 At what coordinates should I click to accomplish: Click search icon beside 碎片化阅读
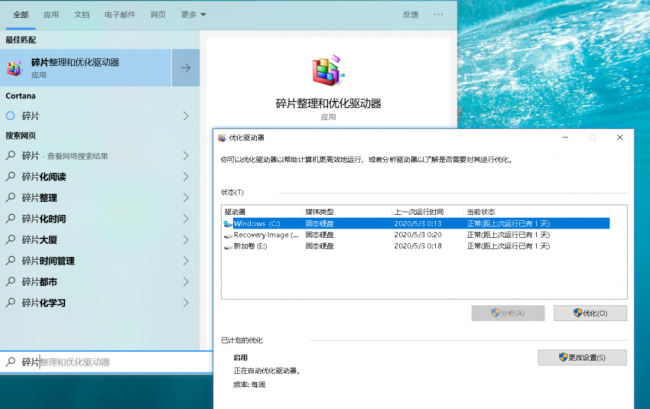(10, 177)
